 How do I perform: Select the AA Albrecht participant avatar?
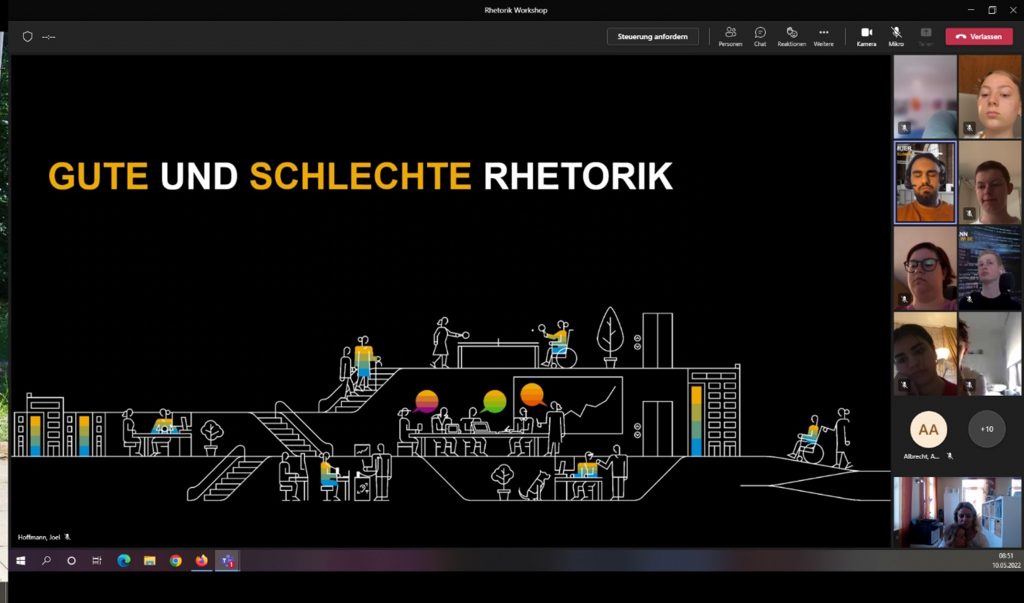click(928, 429)
